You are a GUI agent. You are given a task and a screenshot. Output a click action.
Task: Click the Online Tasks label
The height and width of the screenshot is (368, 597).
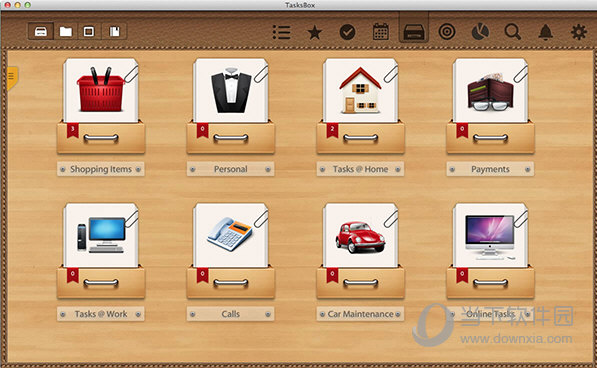(x=490, y=314)
